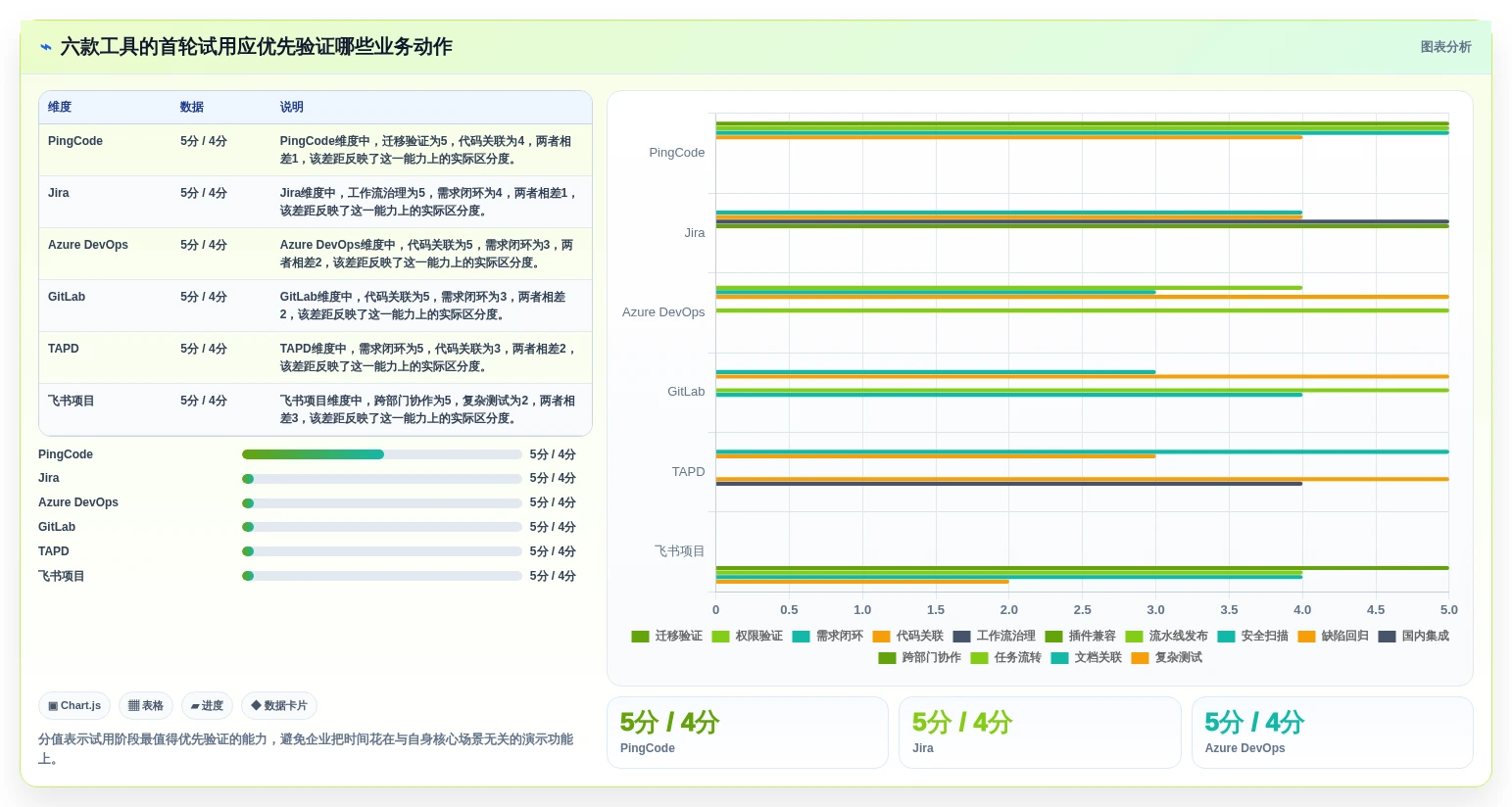Toggle the 缺陷回归 legend item
The width and height of the screenshot is (1512, 807).
coord(1334,636)
